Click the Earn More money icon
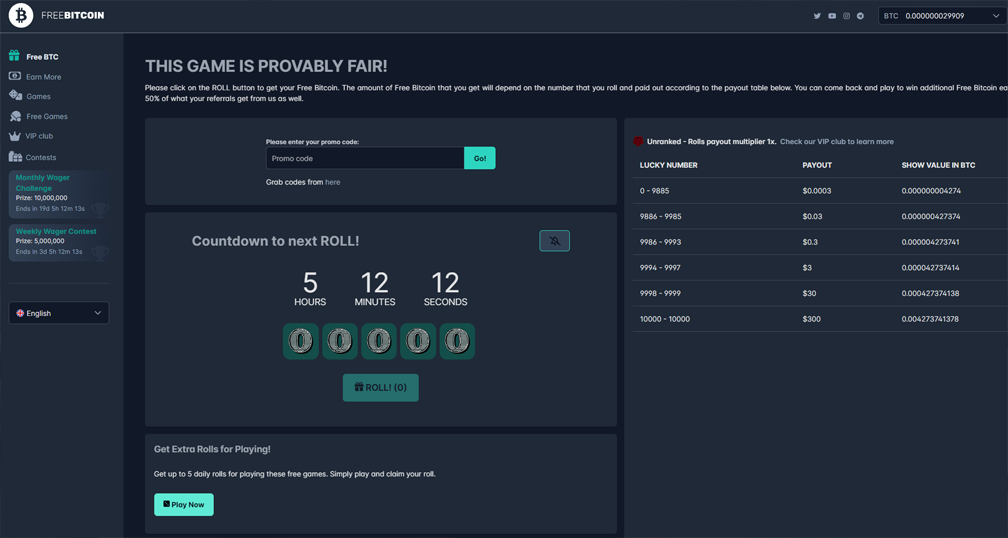This screenshot has width=1008, height=538. [x=15, y=76]
